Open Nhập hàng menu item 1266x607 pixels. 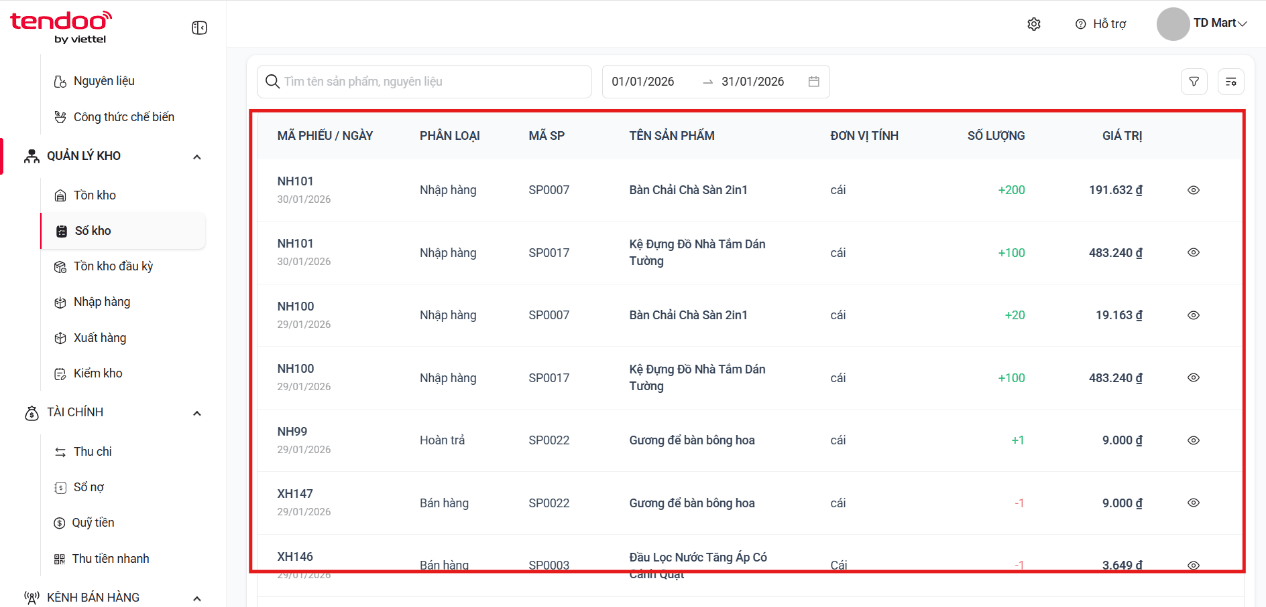coord(101,302)
